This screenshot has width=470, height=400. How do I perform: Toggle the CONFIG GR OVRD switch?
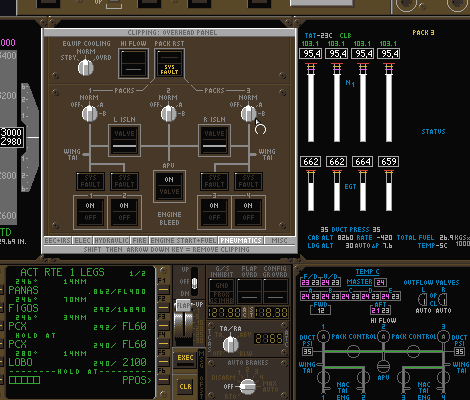(275, 291)
